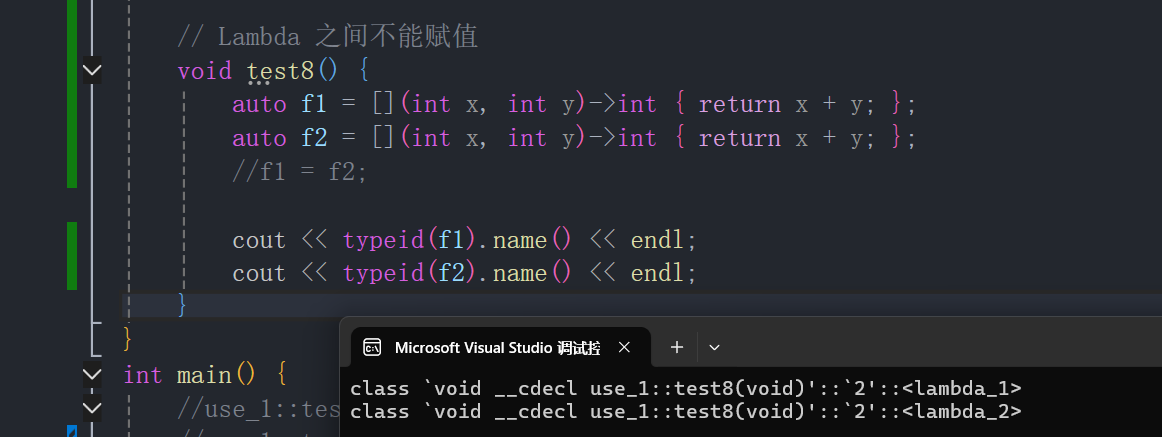Place cursor at test8 closing brace
This screenshot has width=1162, height=437.
(x=182, y=305)
